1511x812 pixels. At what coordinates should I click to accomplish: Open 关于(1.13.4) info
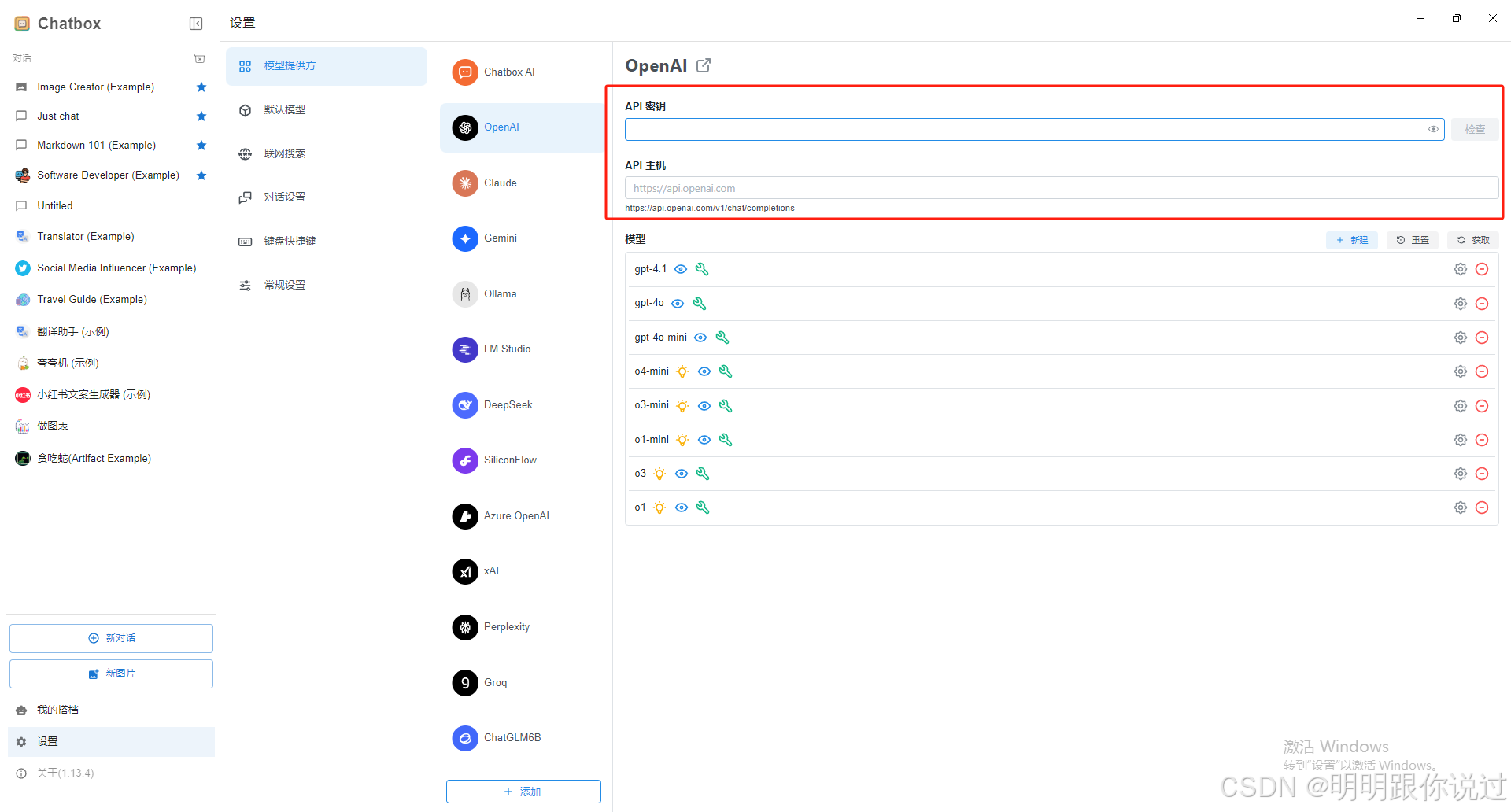tap(111, 773)
